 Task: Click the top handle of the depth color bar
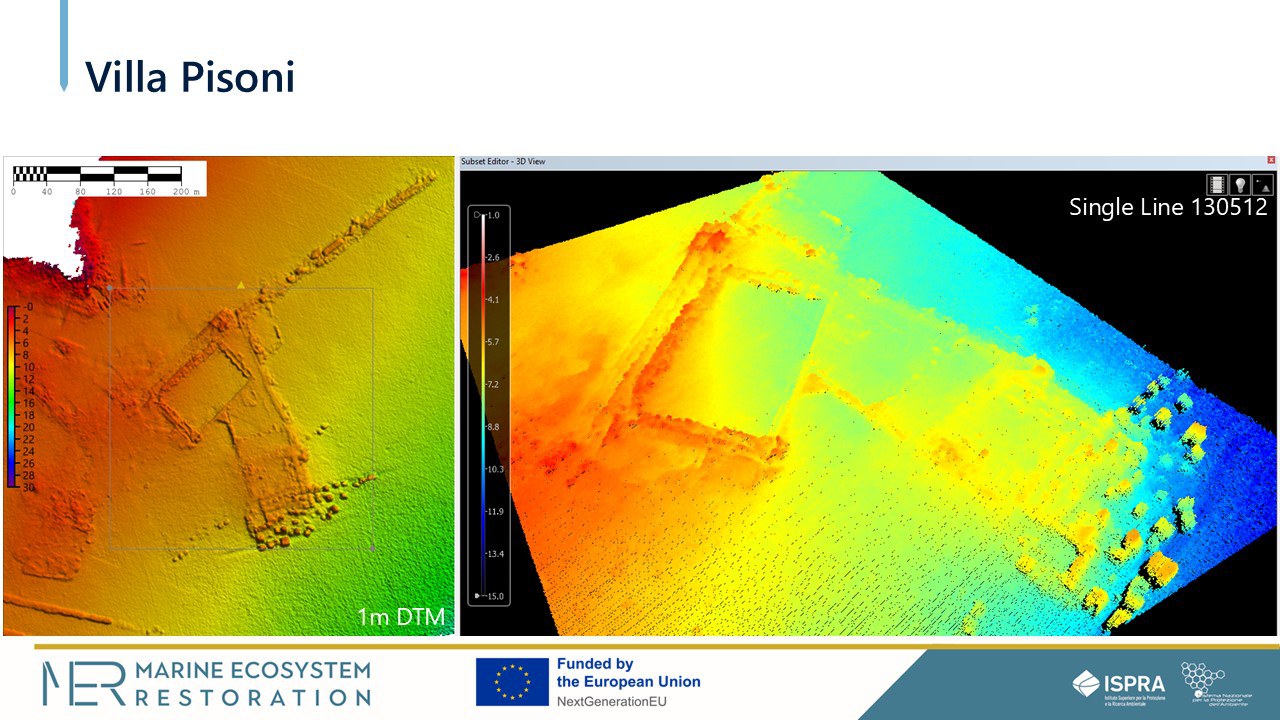tap(478, 215)
